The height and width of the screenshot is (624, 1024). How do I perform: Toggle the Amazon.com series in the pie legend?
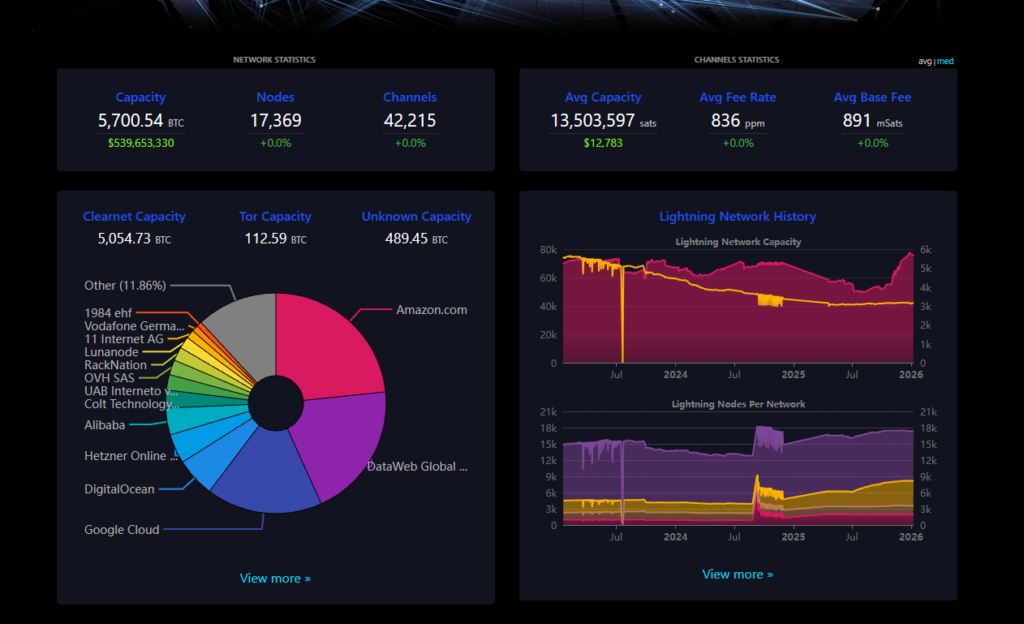430,310
